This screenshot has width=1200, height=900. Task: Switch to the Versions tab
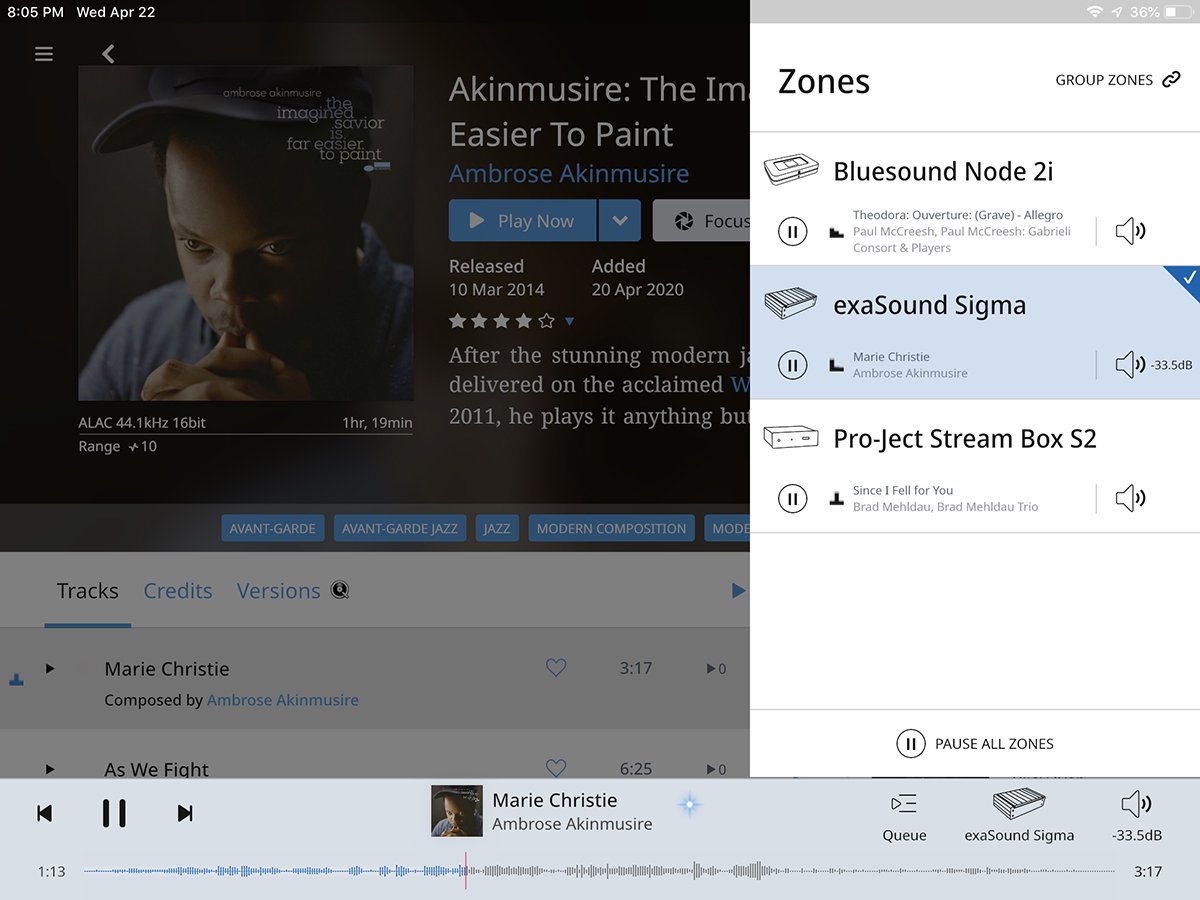click(x=279, y=591)
